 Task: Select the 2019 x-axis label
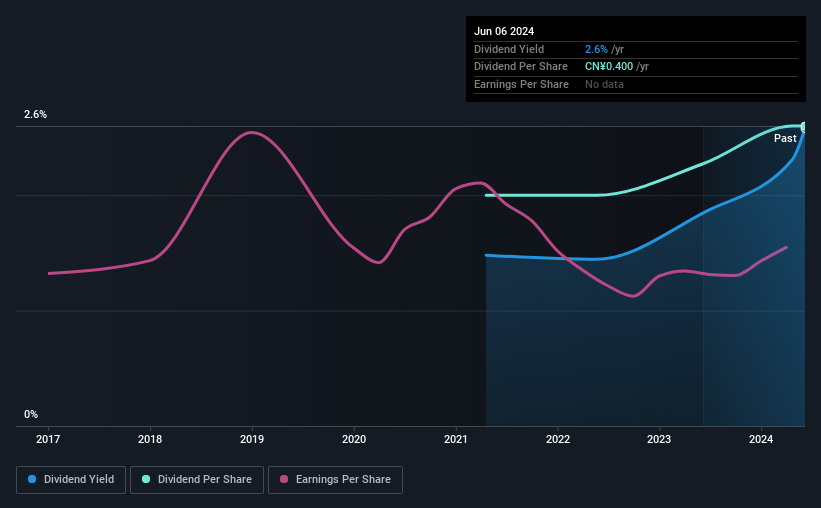coord(252,439)
